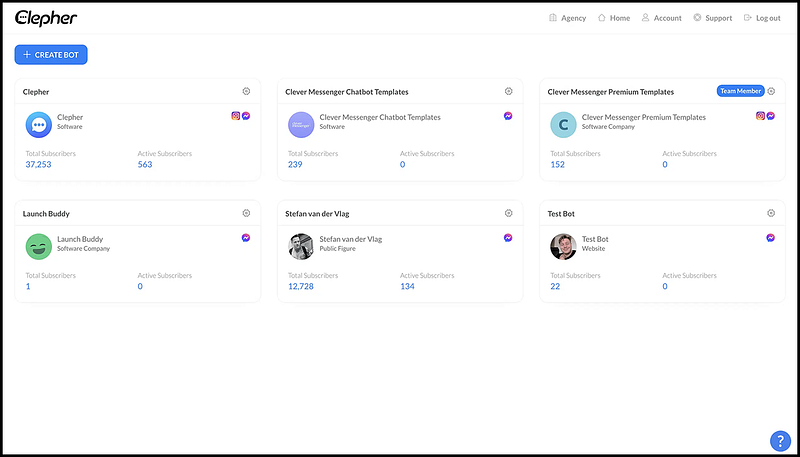
Task: Click Clepher page name beside blue avatar
Action: click(70, 117)
